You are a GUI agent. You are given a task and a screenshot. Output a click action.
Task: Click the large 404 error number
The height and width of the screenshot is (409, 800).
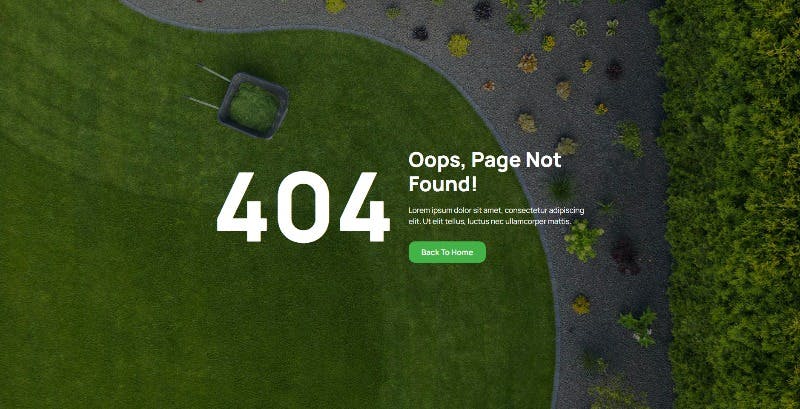pyautogui.click(x=303, y=207)
